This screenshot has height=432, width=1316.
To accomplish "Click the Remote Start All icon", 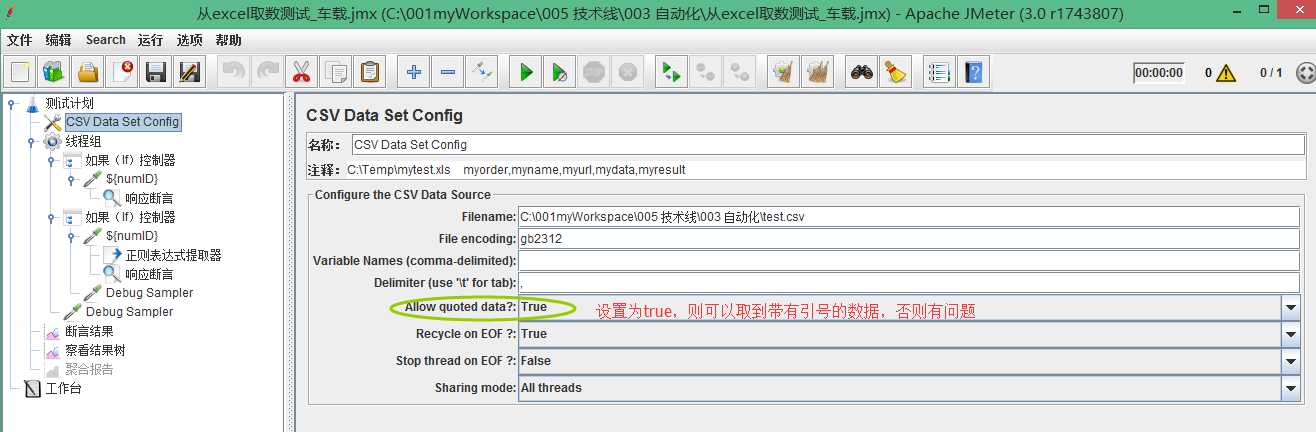I will [x=672, y=72].
